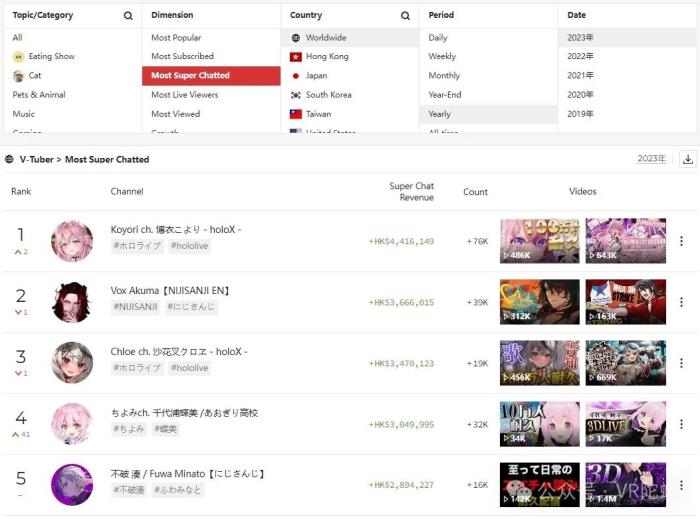Select Daily period
This screenshot has width=700, height=519.
[x=438, y=37]
